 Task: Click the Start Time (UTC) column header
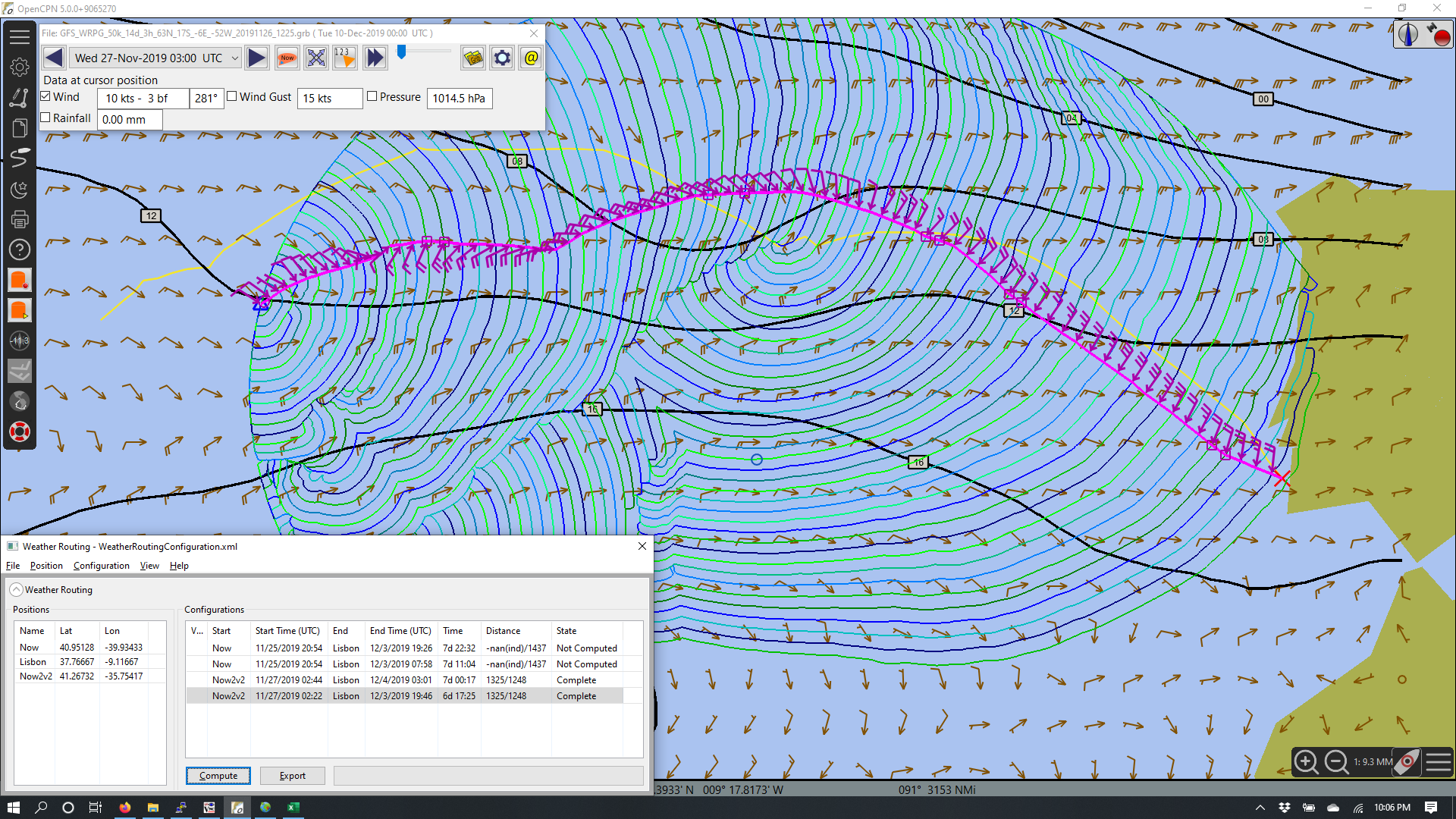pos(288,631)
